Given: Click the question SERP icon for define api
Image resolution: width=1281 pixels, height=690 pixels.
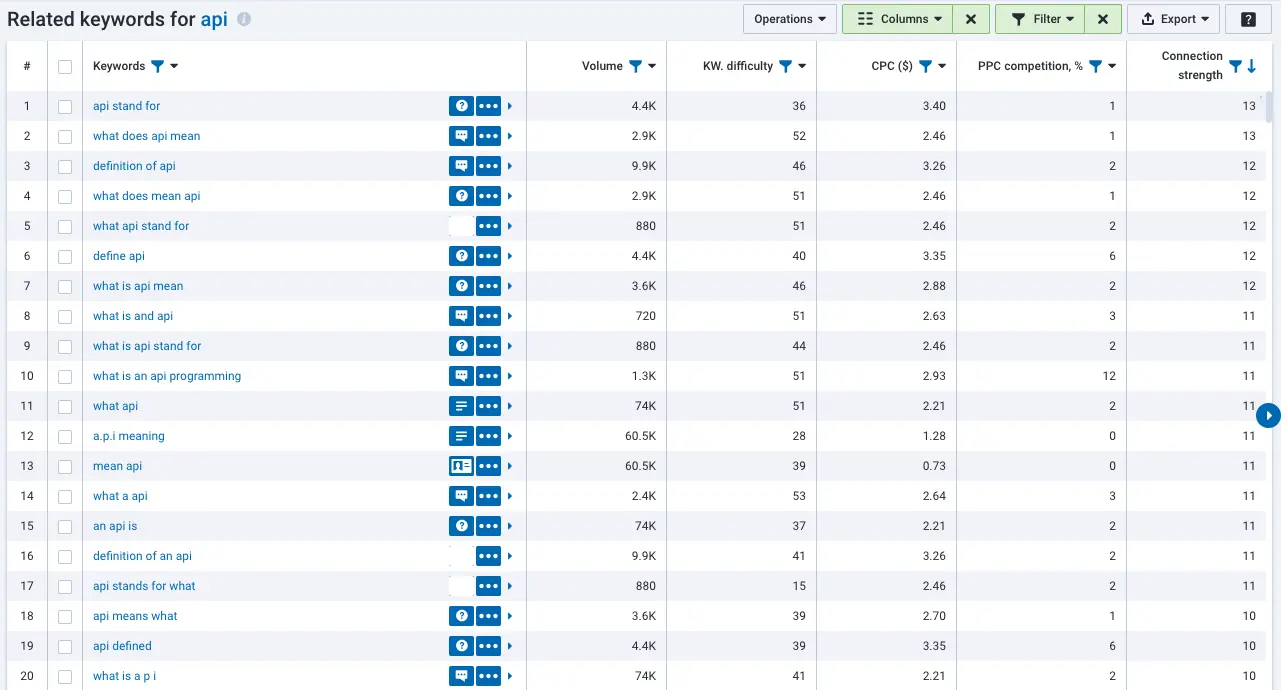Looking at the screenshot, I should pos(461,256).
